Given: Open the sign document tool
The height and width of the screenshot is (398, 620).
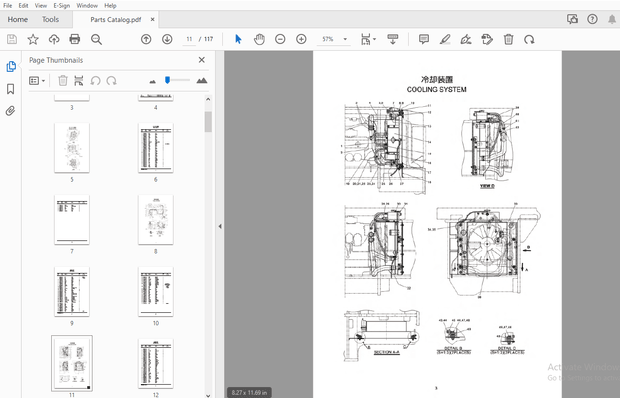Looking at the screenshot, I should pos(466,39).
